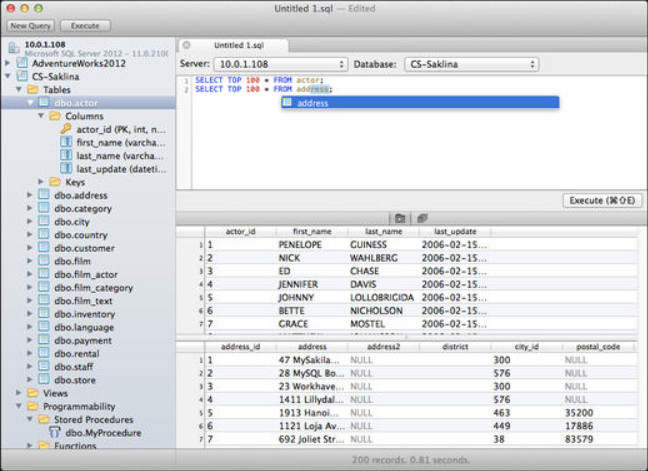This screenshot has height=471, width=648.
Task: Click the AdventureWorks2012 database icon
Action: tap(22, 63)
